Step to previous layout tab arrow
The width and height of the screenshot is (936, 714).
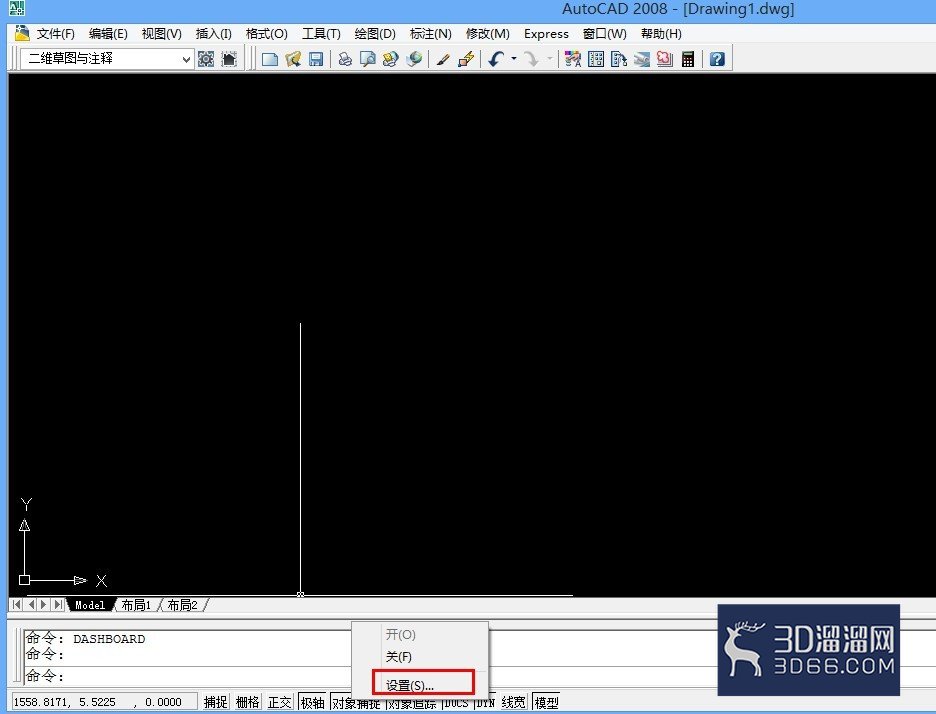(x=31, y=604)
